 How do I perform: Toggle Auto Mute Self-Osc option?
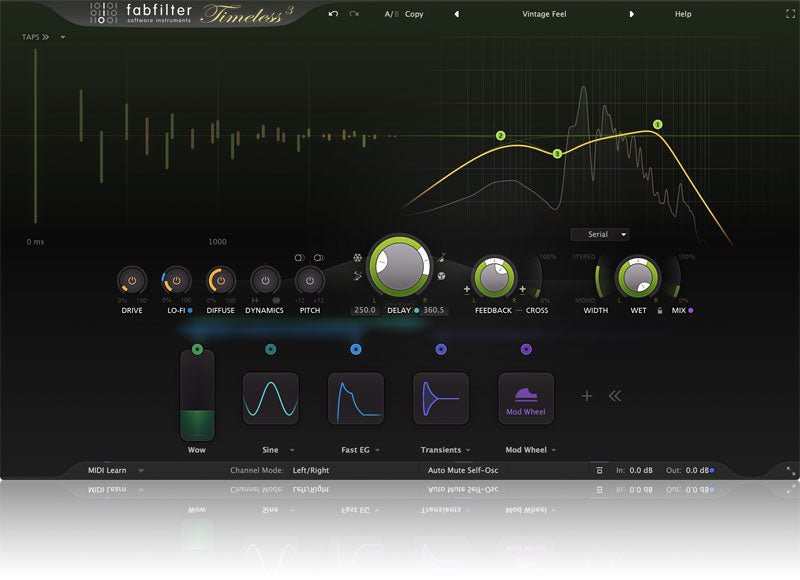point(463,470)
